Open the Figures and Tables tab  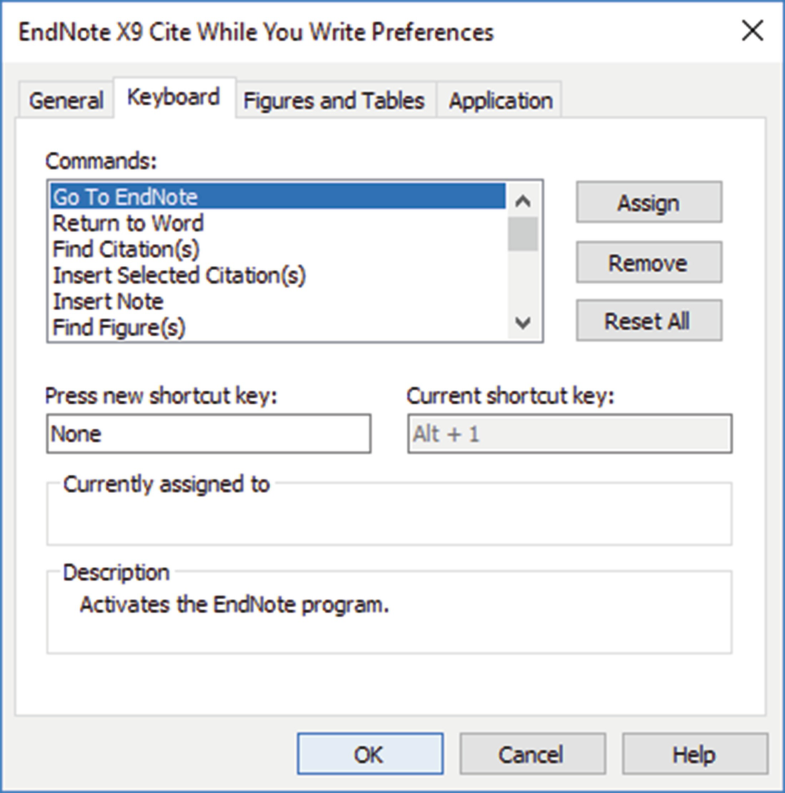click(x=334, y=100)
